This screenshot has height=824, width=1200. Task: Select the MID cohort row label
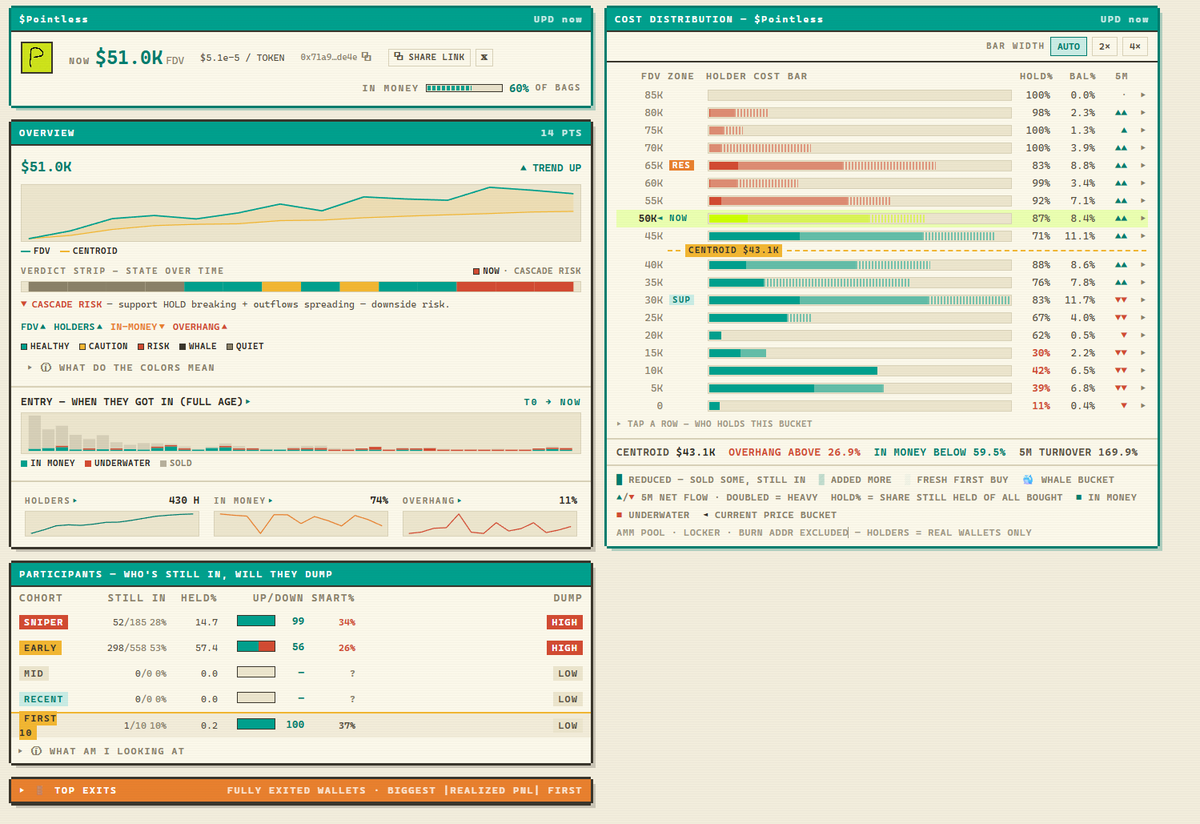pyautogui.click(x=33, y=674)
